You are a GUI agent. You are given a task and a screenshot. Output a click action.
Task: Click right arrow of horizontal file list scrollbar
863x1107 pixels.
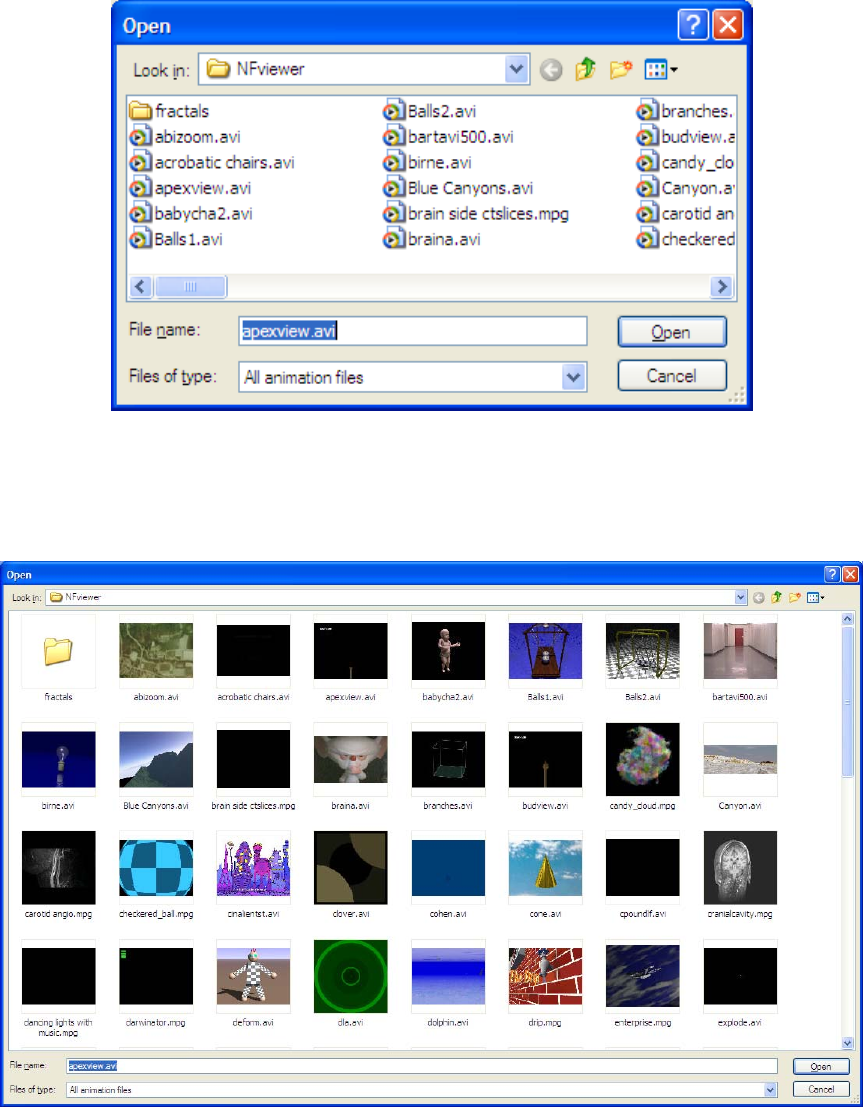[721, 287]
